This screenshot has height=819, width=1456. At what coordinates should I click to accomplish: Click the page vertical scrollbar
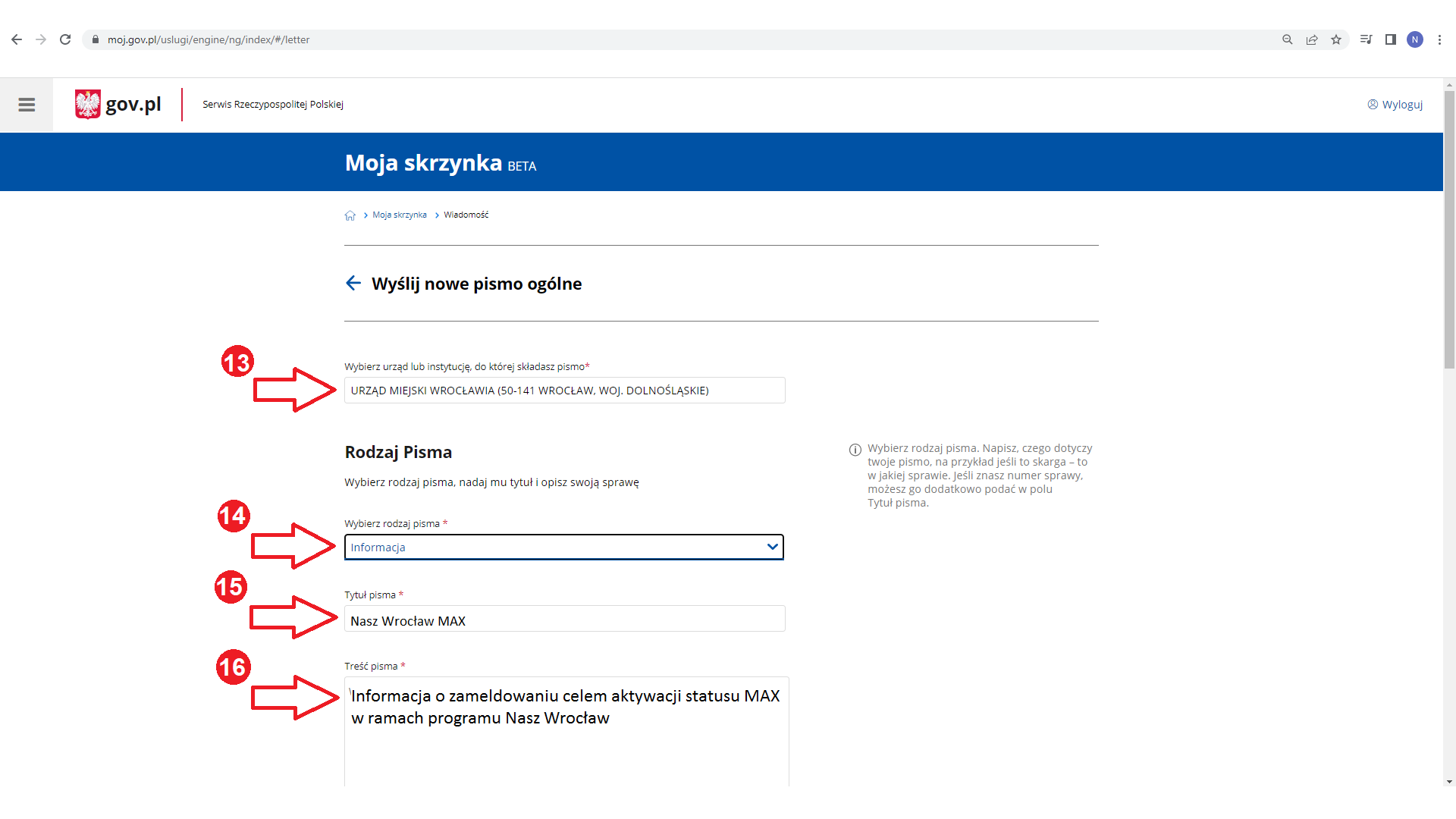pos(1449,230)
